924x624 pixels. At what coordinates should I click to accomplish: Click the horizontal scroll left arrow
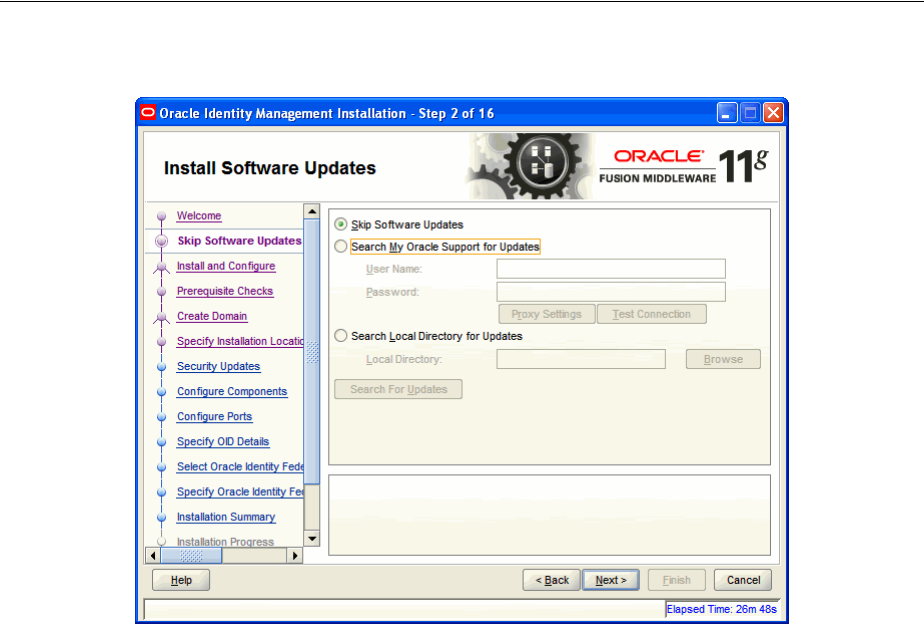click(x=153, y=555)
